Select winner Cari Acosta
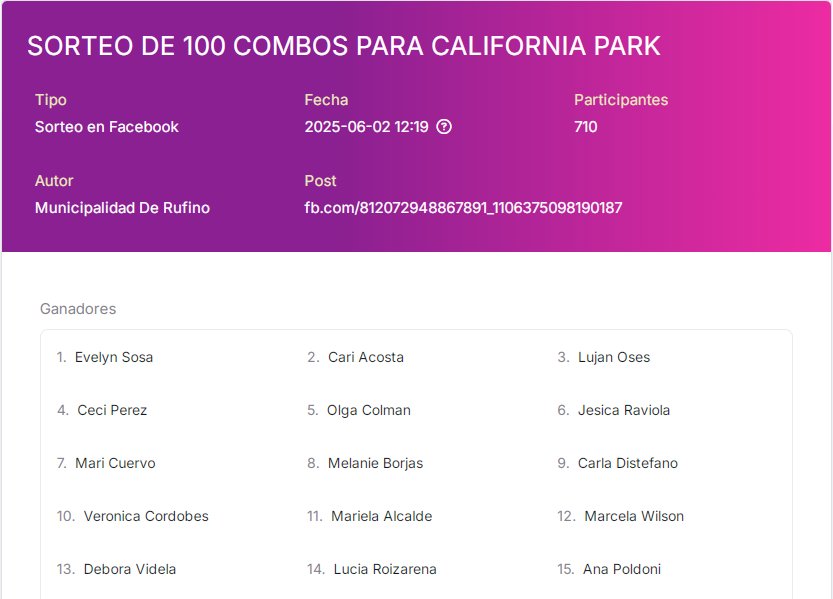This screenshot has width=833, height=599. pyautogui.click(x=366, y=357)
